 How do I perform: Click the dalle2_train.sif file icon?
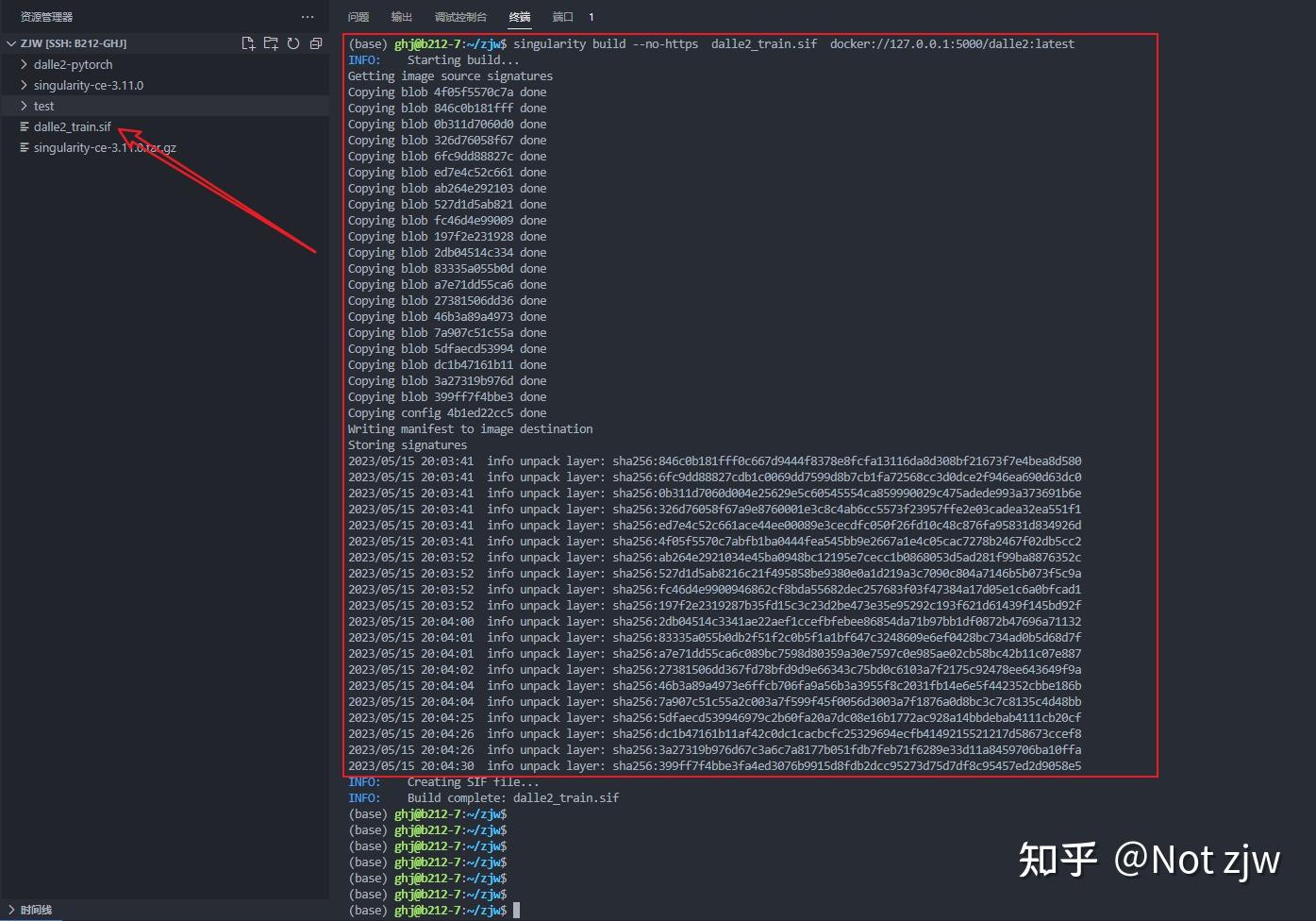(x=25, y=126)
